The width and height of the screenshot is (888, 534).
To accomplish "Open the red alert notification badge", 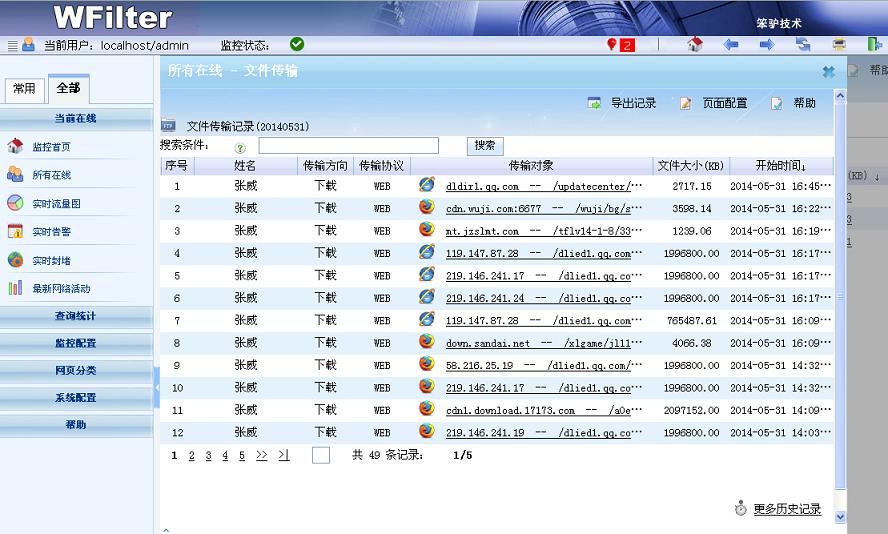I will (x=621, y=45).
